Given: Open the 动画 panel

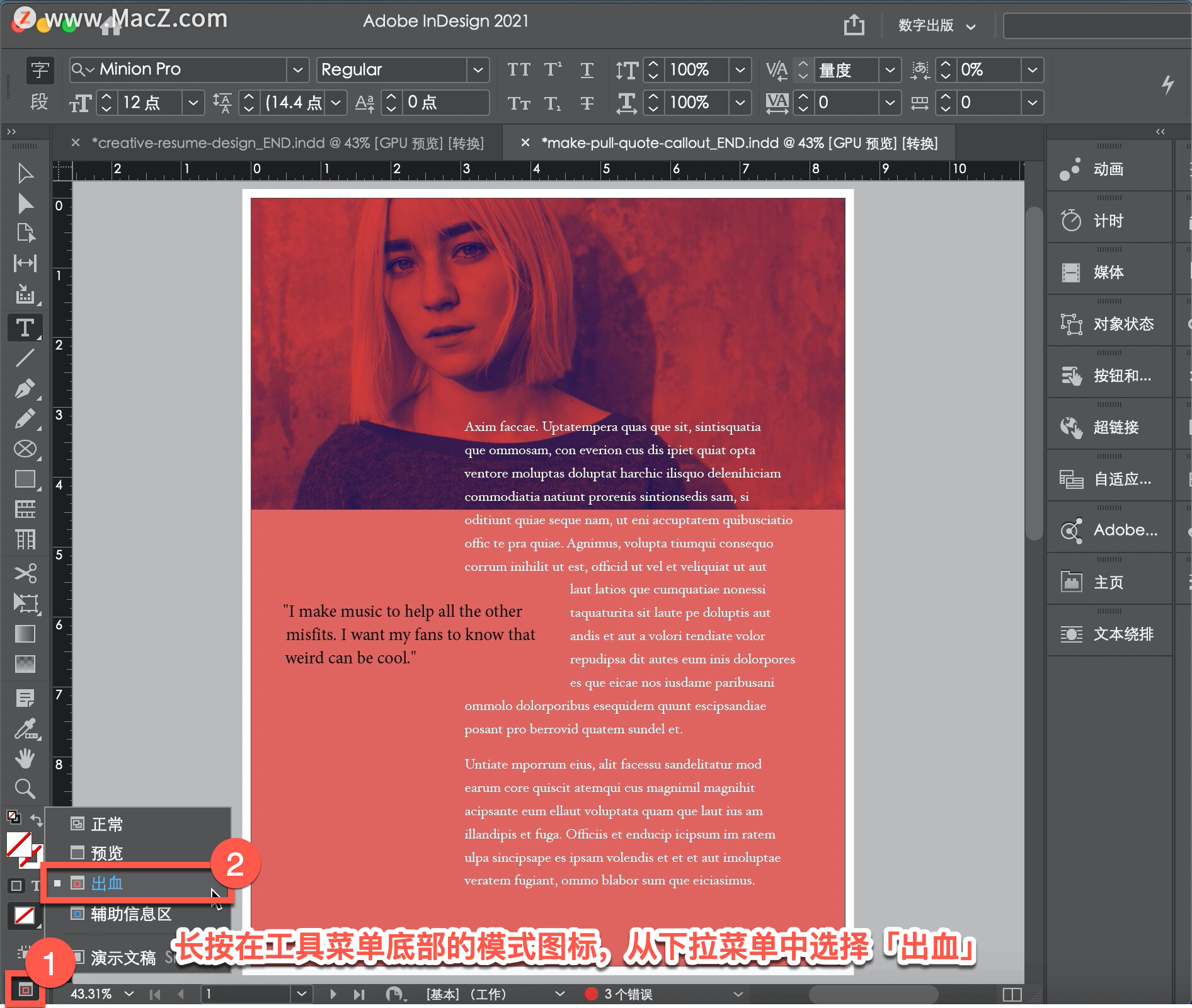Looking at the screenshot, I should 1109,169.
